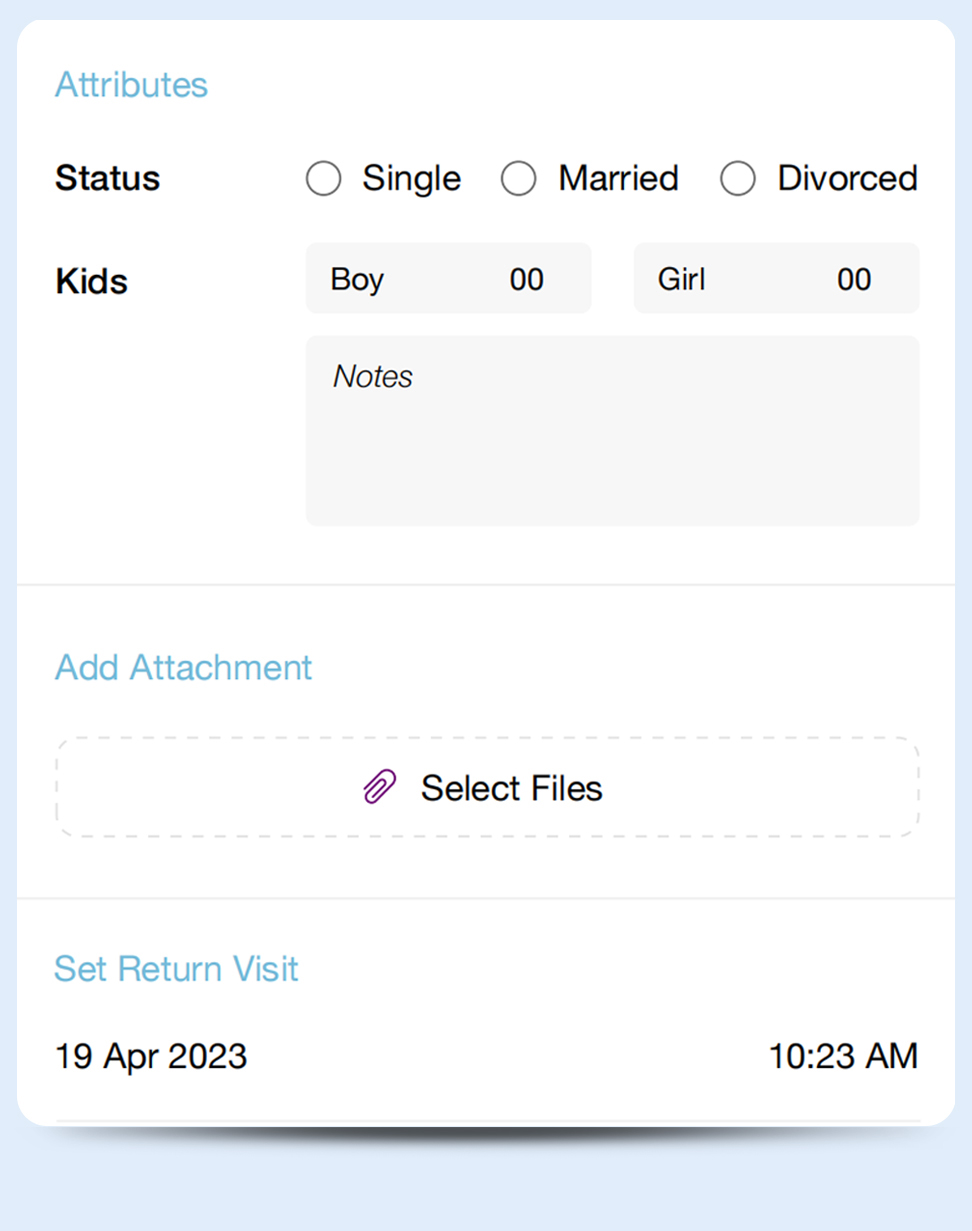This screenshot has height=1231, width=972.
Task: Select the Single status radio button
Action: point(324,180)
